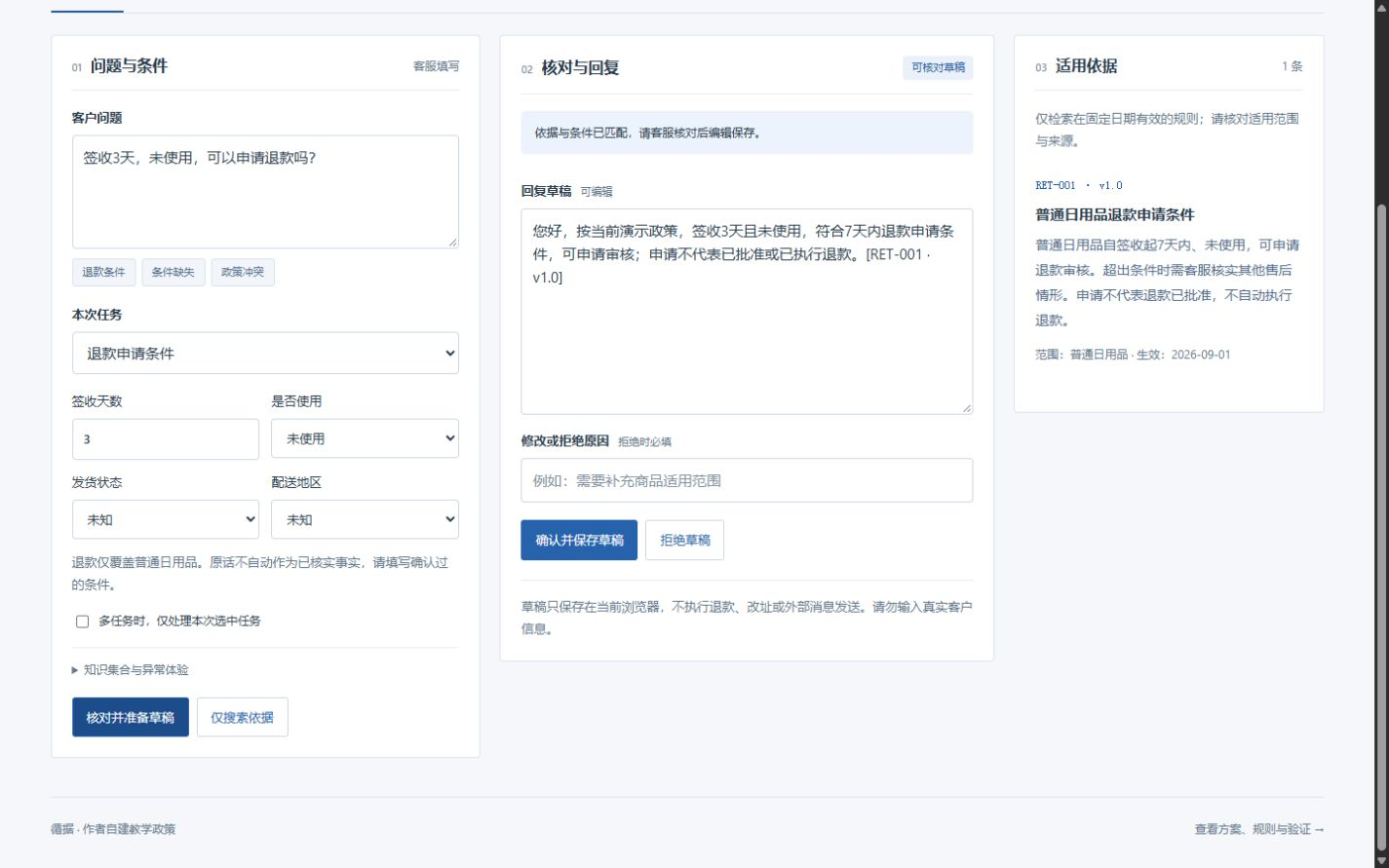The height and width of the screenshot is (868, 1389).
Task: Tick the 多任务时,仅处理本次选中任务 checkbox
Action: (x=83, y=622)
